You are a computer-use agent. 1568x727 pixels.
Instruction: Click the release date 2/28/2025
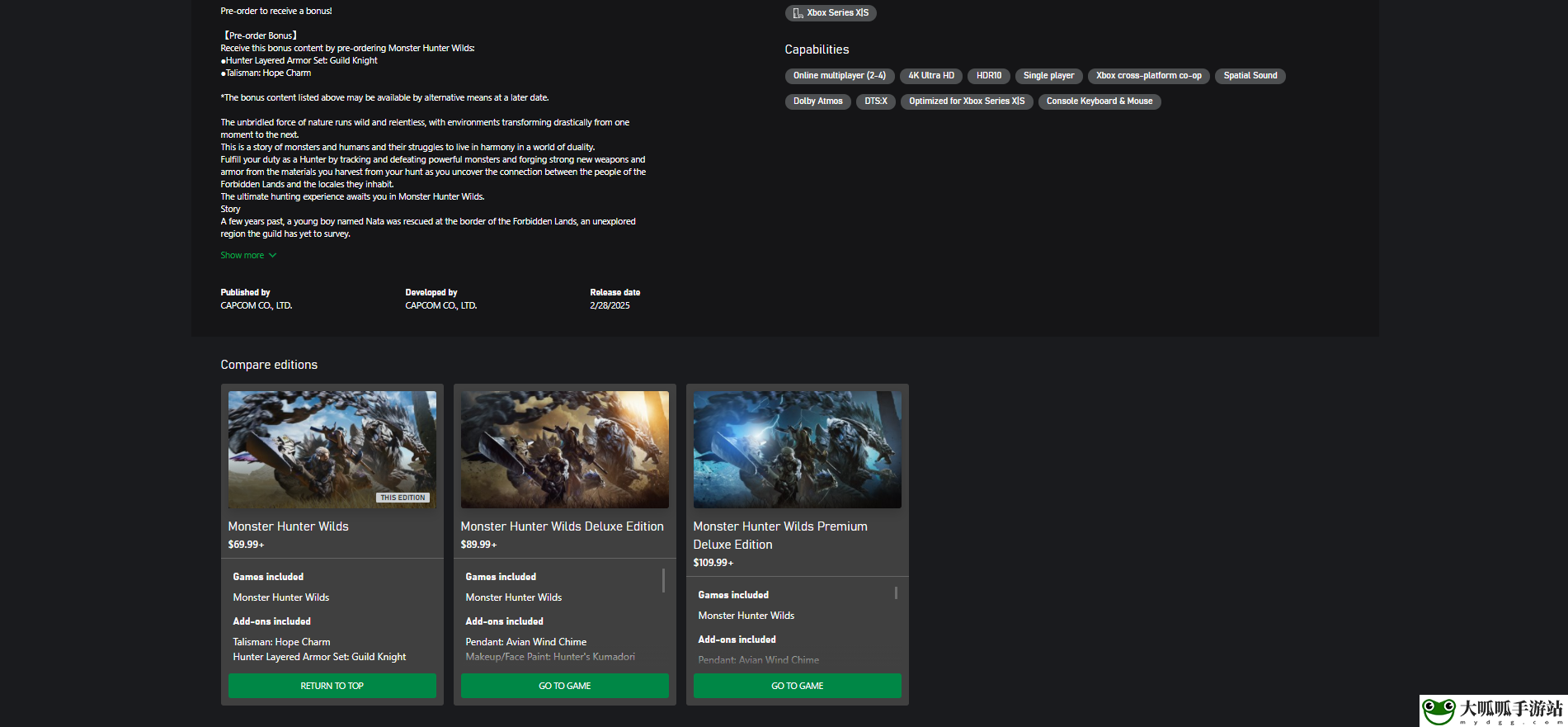(610, 305)
